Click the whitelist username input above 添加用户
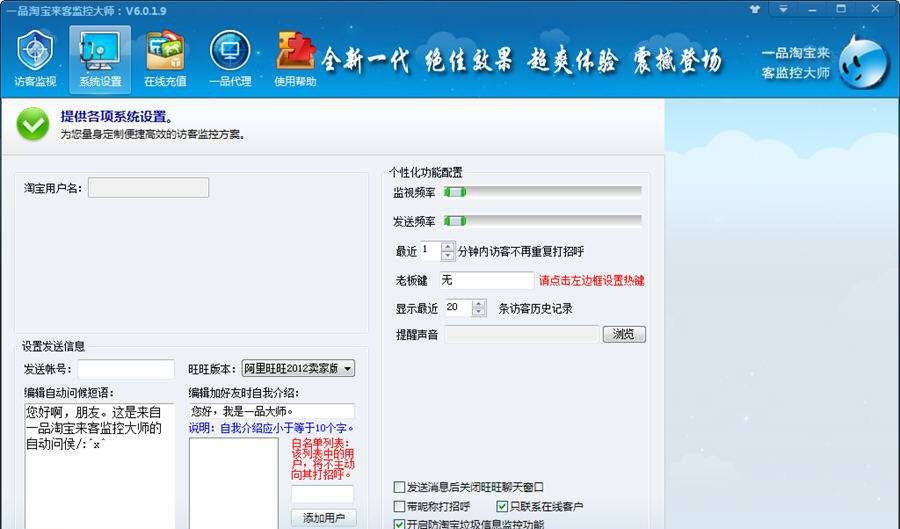Viewport: 900px width, 529px height. [323, 495]
